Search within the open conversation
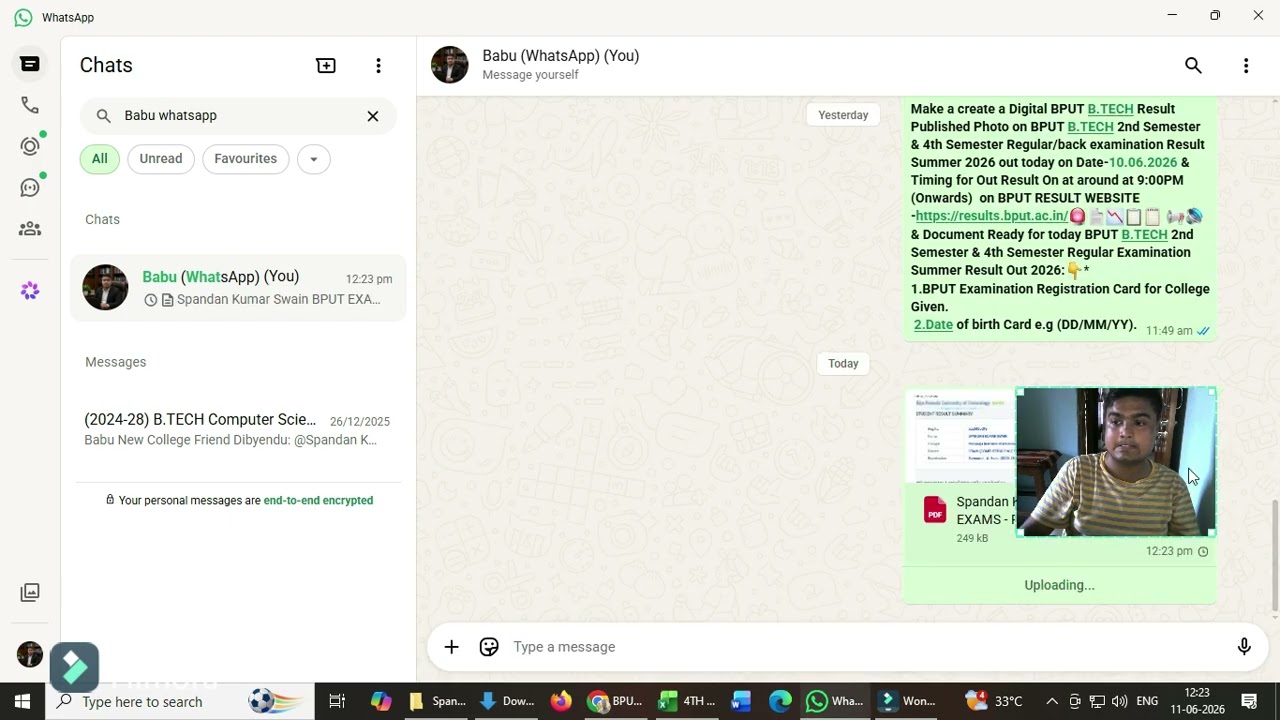The image size is (1280, 720). (x=1193, y=66)
